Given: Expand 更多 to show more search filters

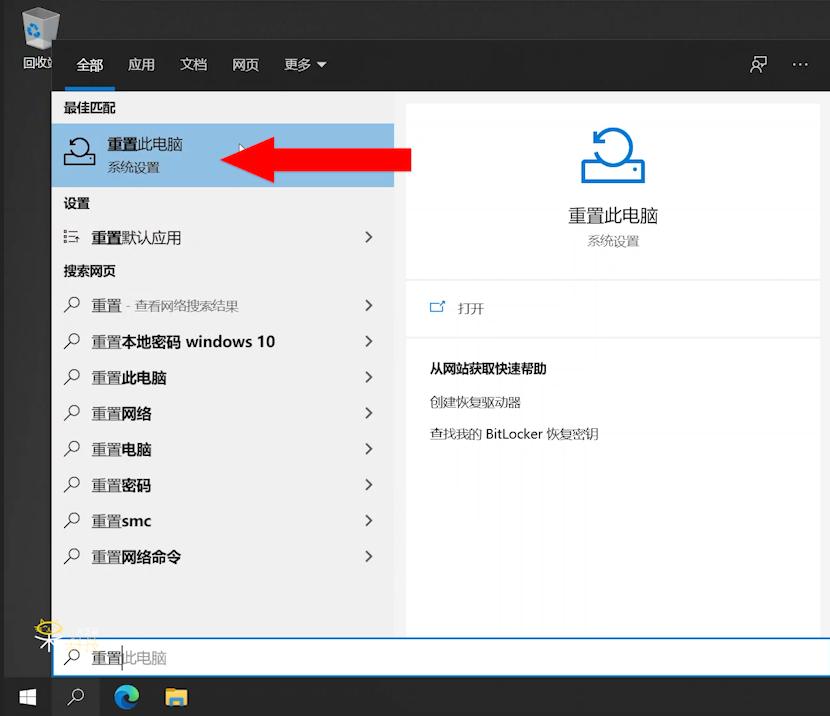Looking at the screenshot, I should click(305, 64).
